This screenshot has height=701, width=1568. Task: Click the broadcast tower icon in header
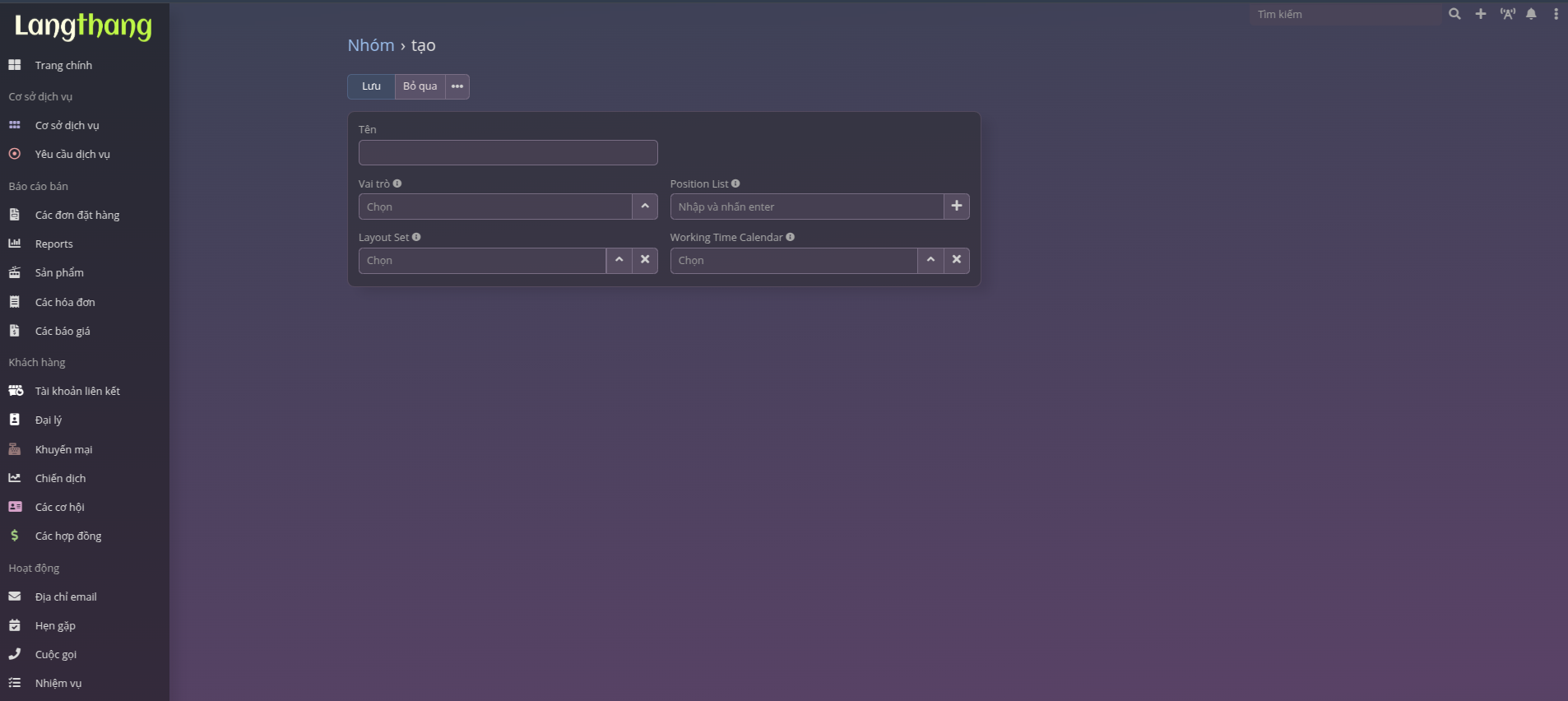click(1507, 14)
